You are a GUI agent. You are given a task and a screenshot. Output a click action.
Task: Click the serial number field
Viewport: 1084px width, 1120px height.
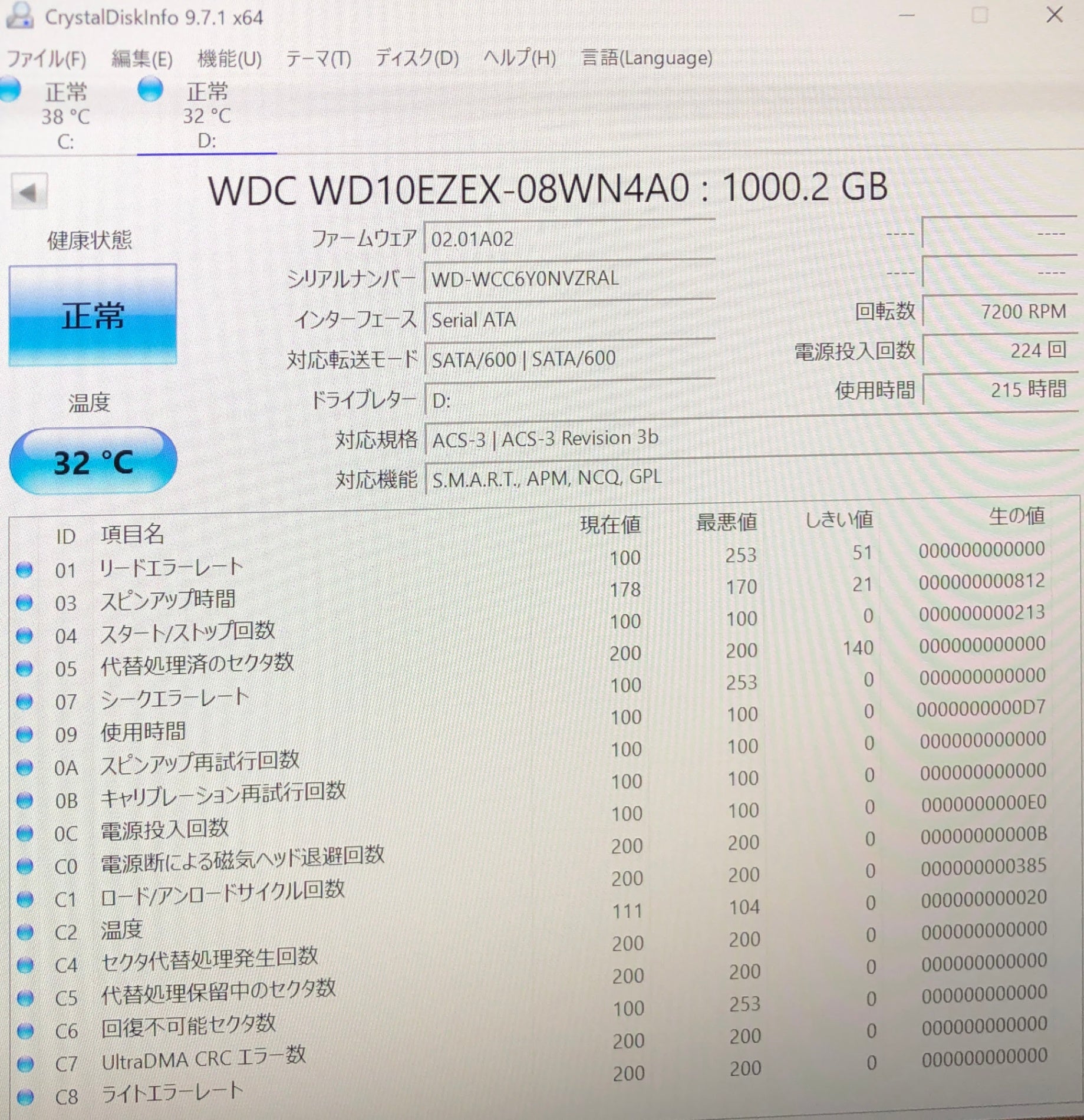(569, 278)
